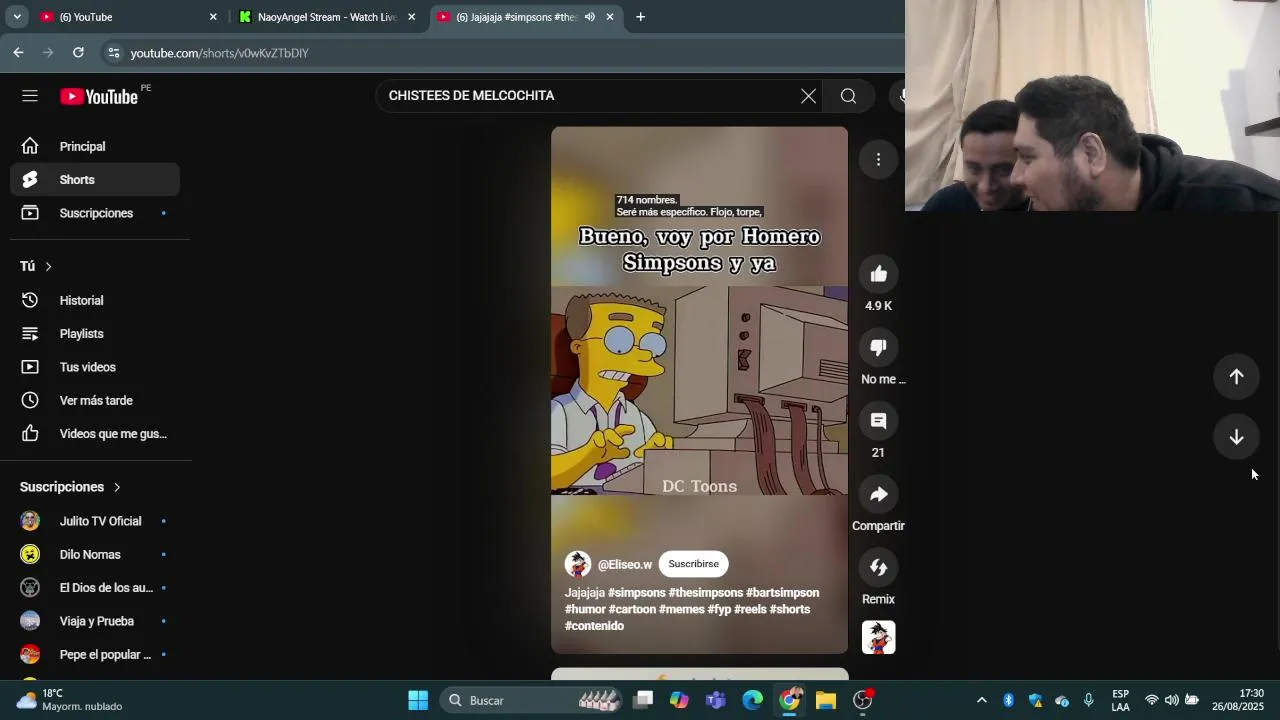Open Dilo Nomas channel

[95, 554]
